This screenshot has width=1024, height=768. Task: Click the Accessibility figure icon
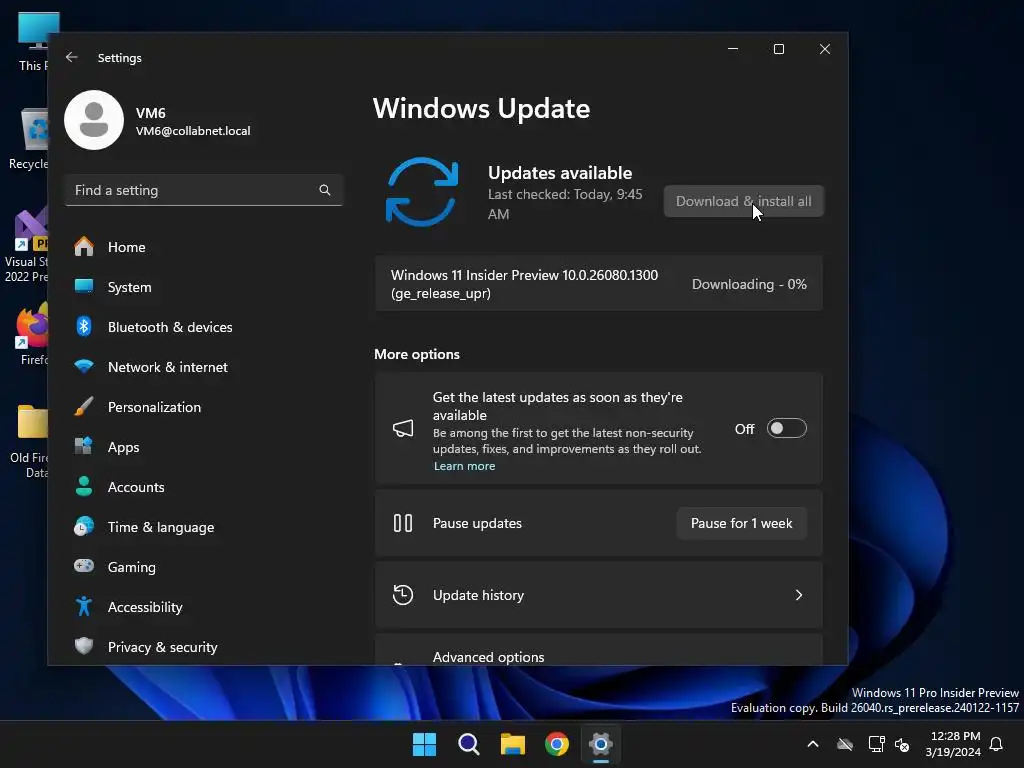[84, 606]
